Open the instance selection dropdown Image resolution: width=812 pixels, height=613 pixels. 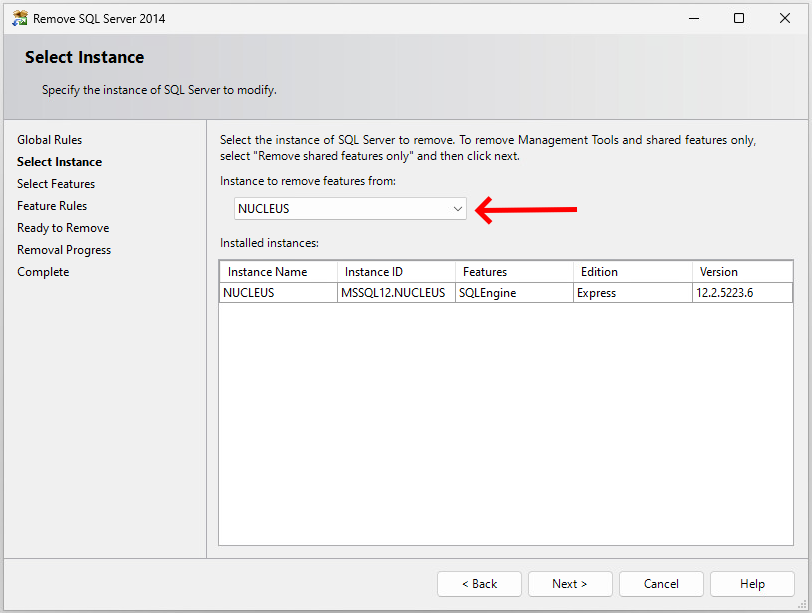[x=350, y=209]
